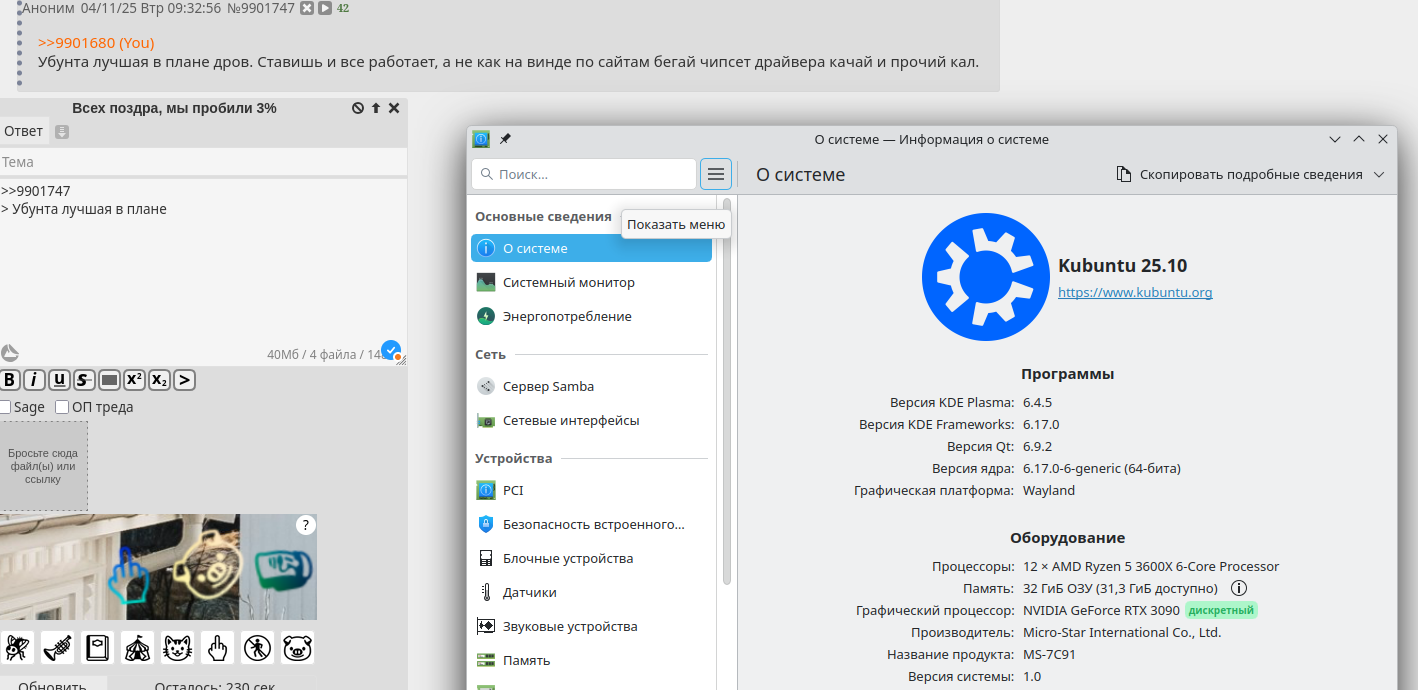This screenshot has height=690, width=1418.
Task: Open dropdown arrow next to copy detailed info
Action: coord(1380,174)
